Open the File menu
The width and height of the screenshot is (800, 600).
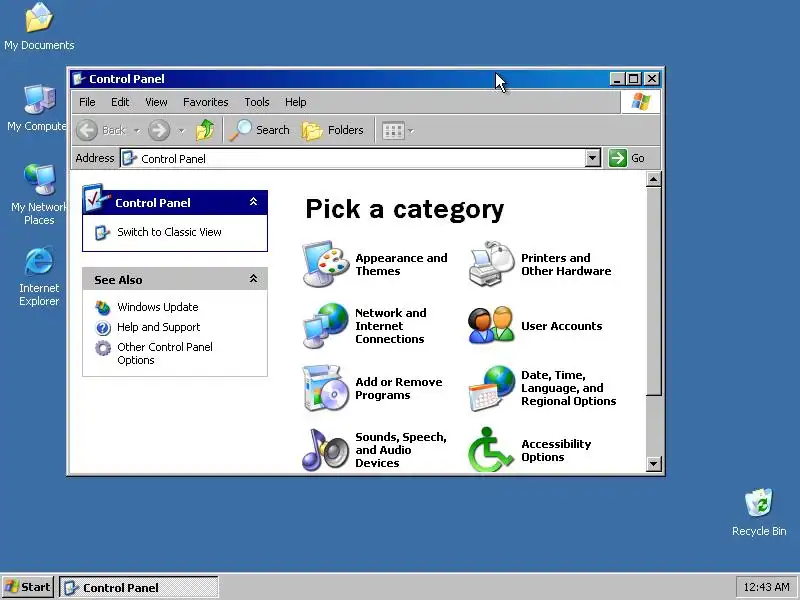pos(87,102)
